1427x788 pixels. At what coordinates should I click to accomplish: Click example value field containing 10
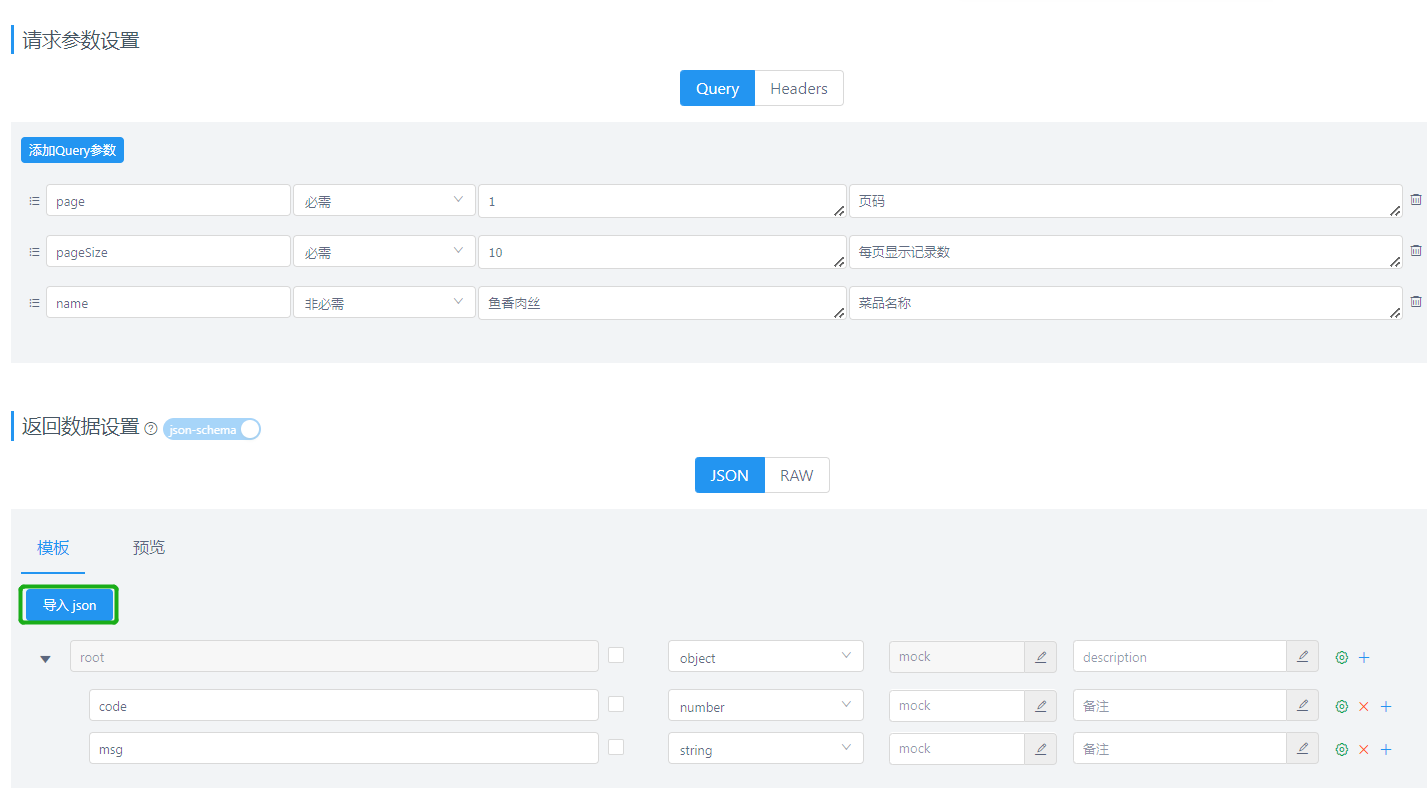click(662, 251)
